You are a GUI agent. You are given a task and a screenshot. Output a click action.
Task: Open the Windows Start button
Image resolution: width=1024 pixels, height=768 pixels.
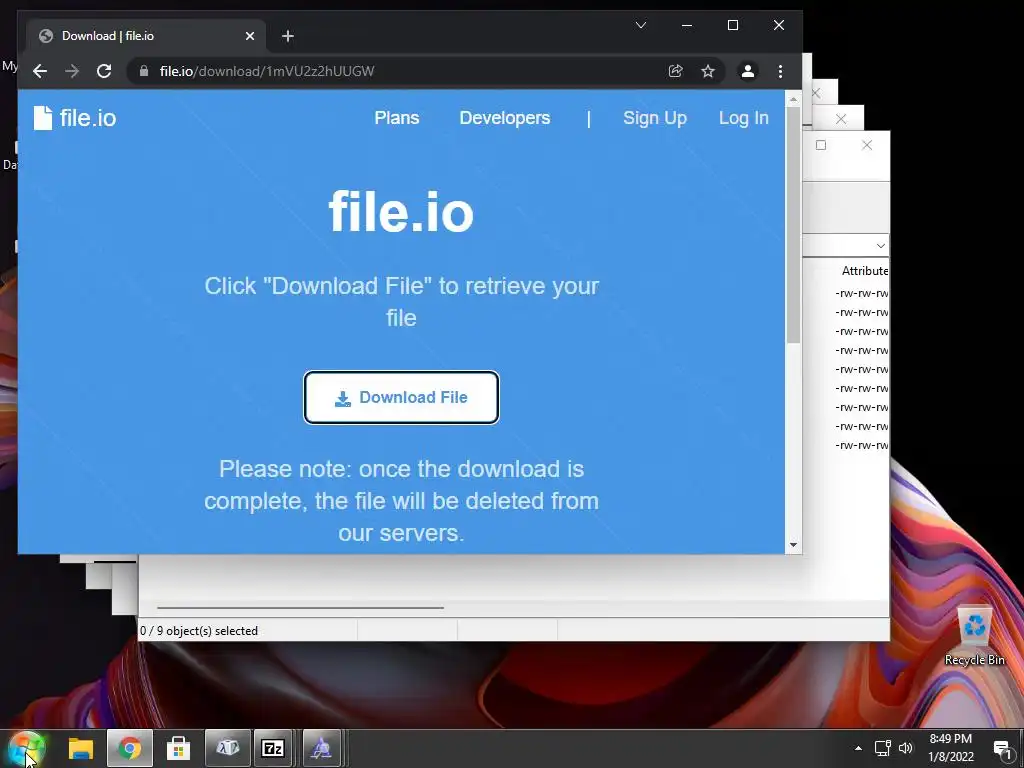(x=26, y=749)
